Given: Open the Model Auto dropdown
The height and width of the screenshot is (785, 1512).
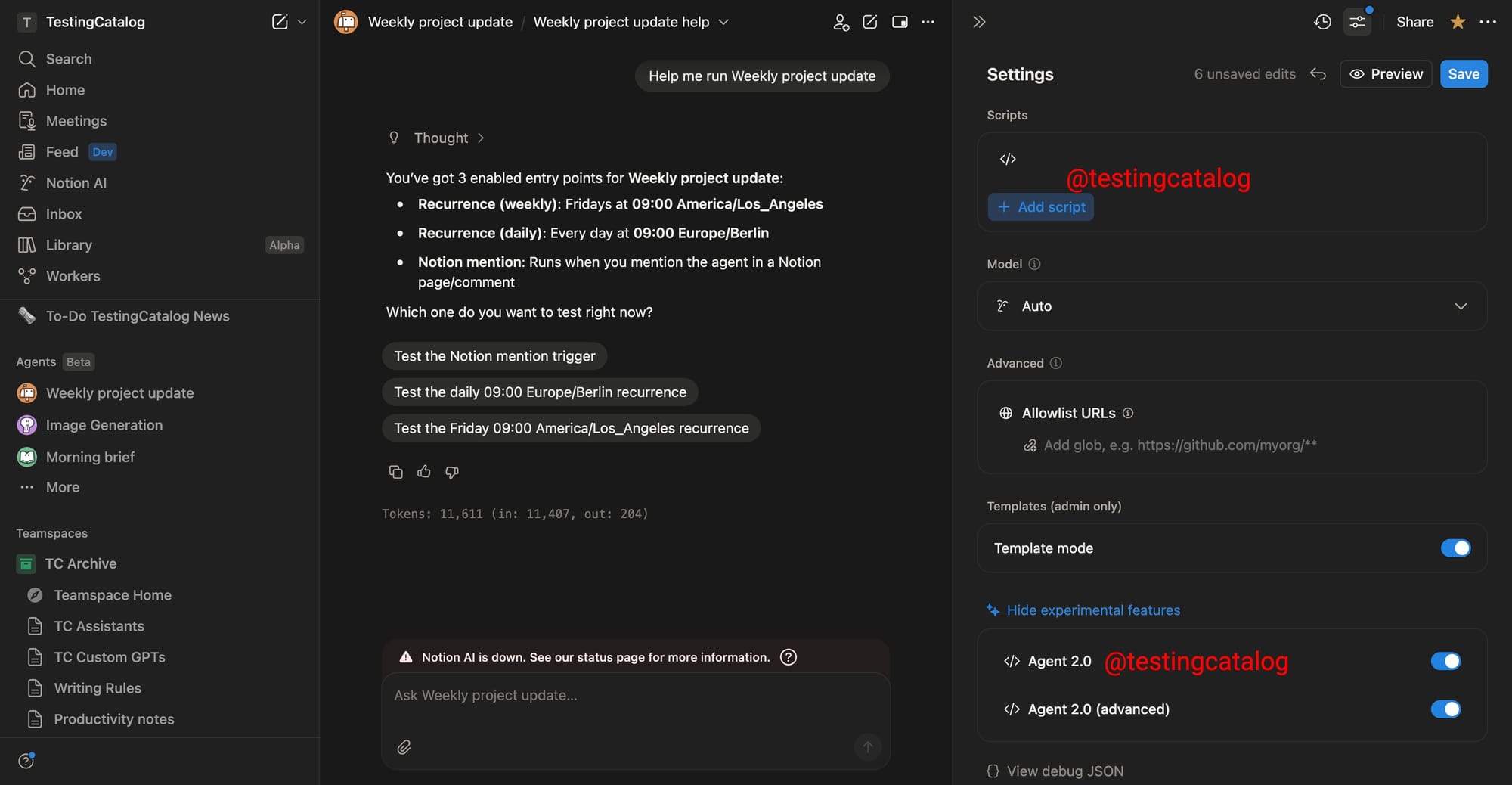Looking at the screenshot, I should [1232, 306].
